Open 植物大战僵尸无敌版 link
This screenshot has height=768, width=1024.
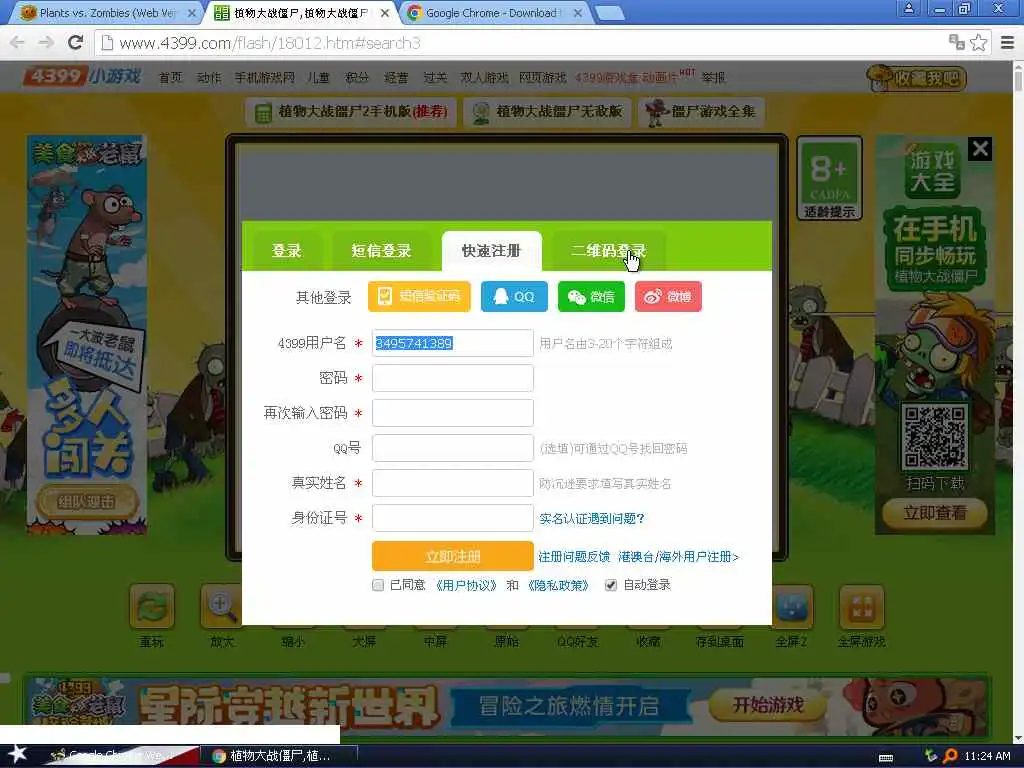pyautogui.click(x=548, y=112)
